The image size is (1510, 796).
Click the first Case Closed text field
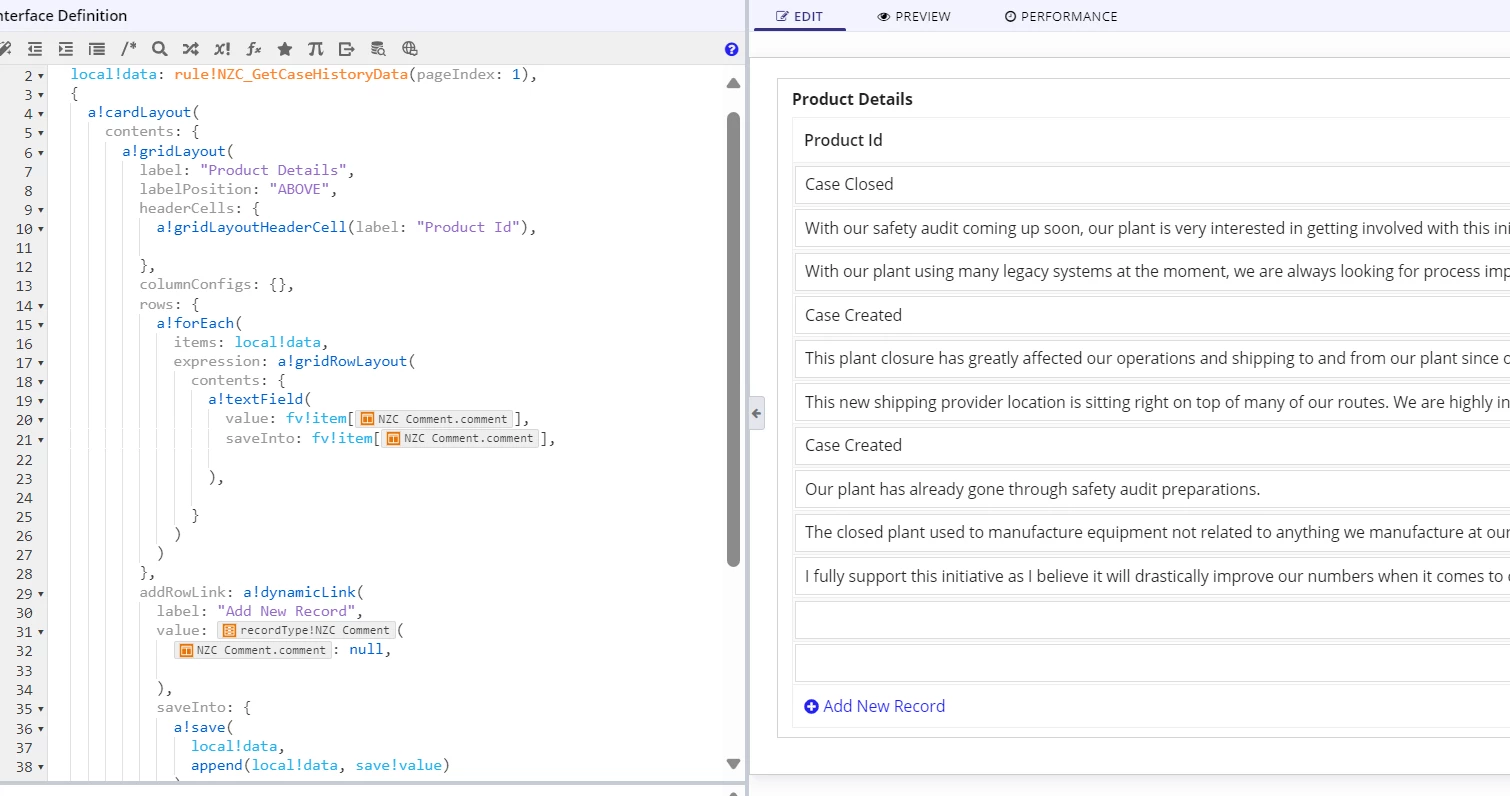(1152, 184)
